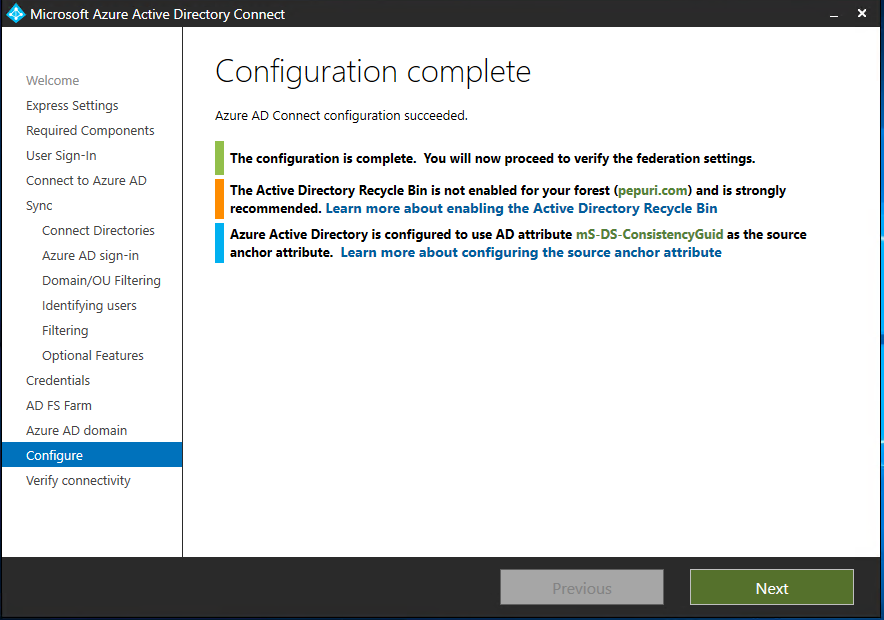This screenshot has width=884, height=620.
Task: Click the Configuration complete heading
Action: pyautogui.click(x=373, y=72)
